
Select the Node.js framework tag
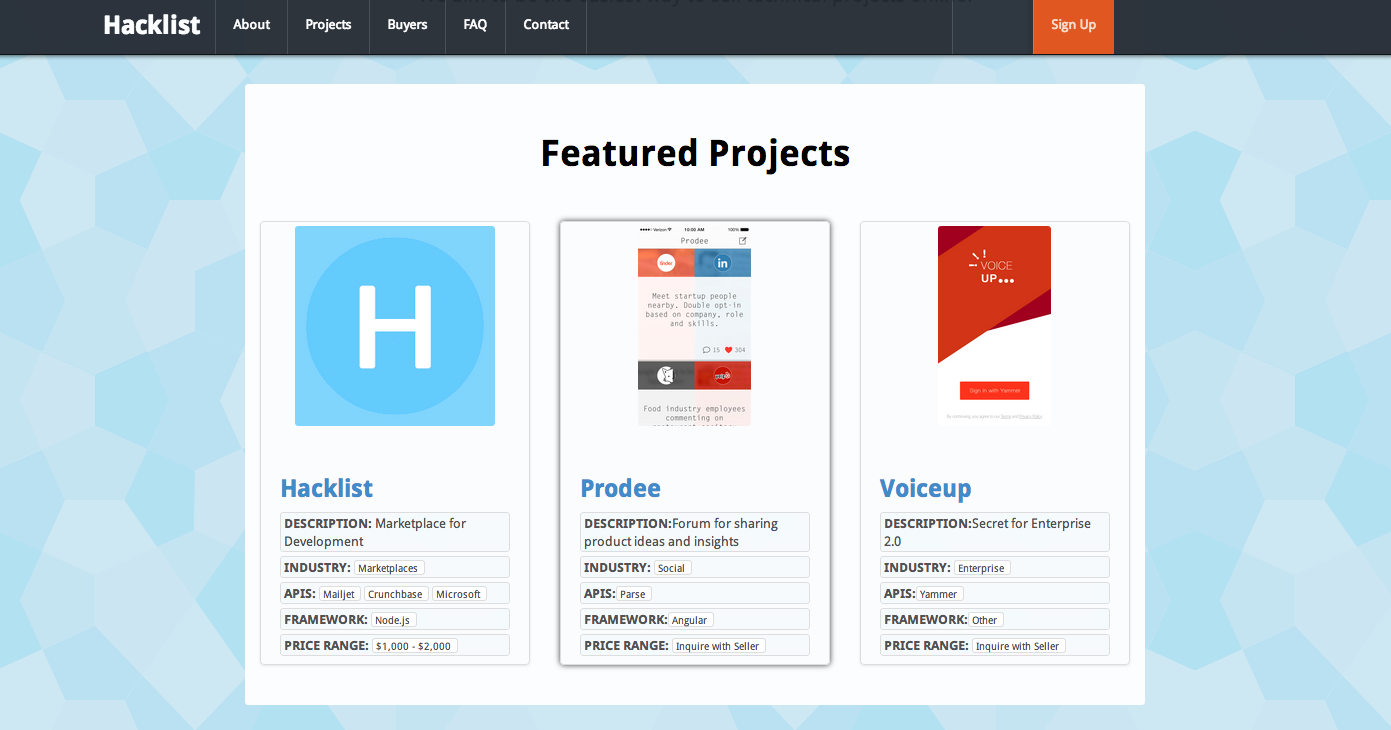(x=393, y=620)
